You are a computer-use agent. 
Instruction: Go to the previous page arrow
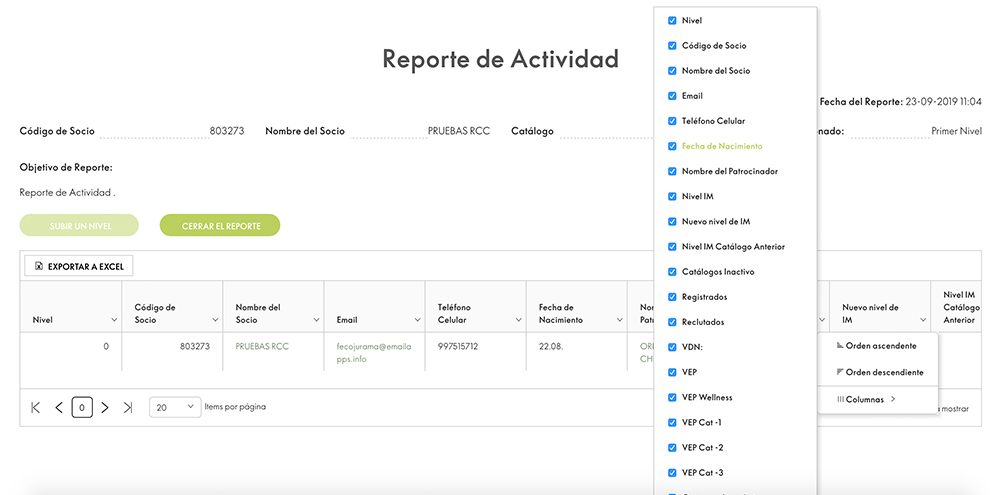click(59, 407)
